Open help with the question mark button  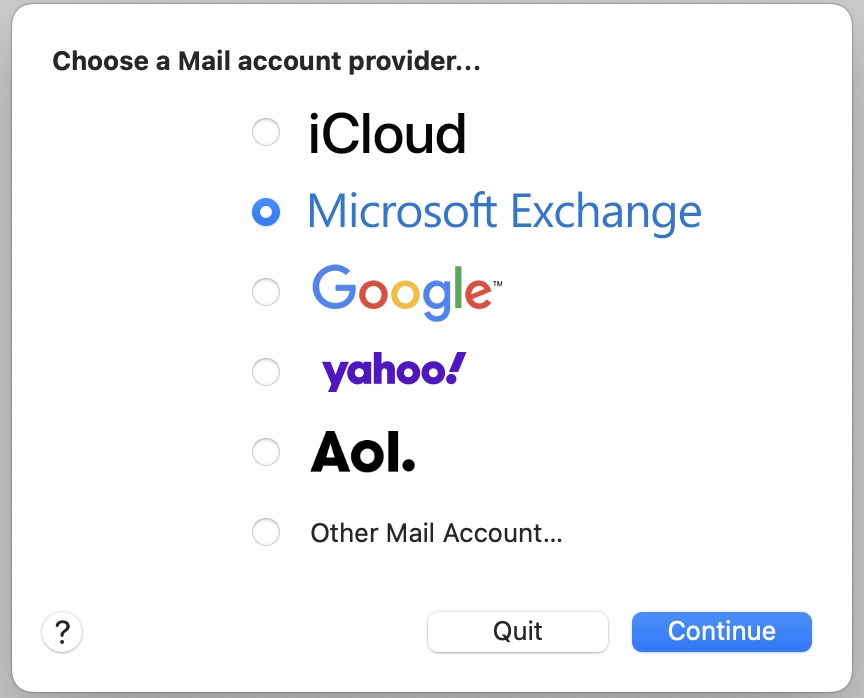(62, 632)
